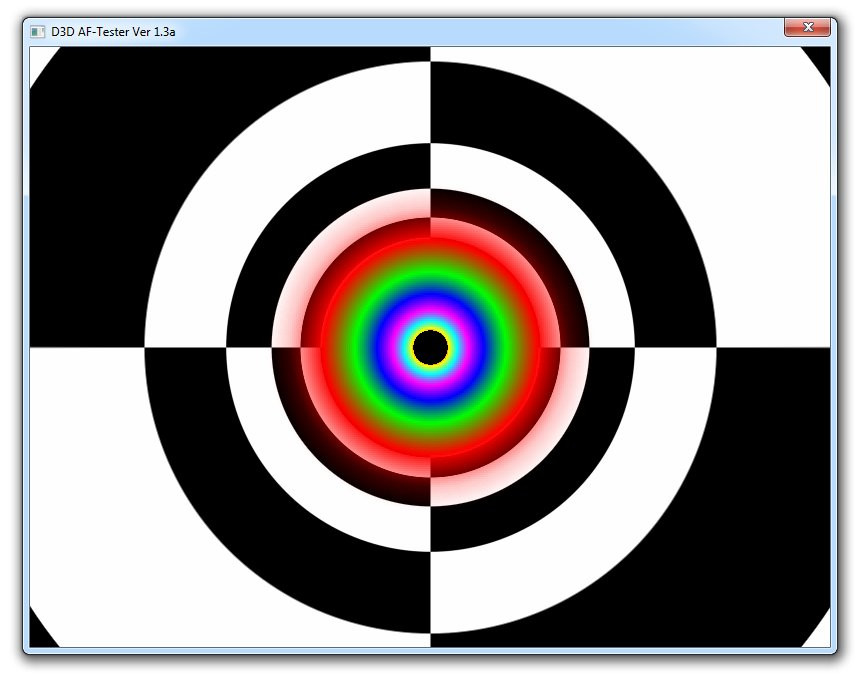Select the yellow ring around the center dot

[430, 326]
